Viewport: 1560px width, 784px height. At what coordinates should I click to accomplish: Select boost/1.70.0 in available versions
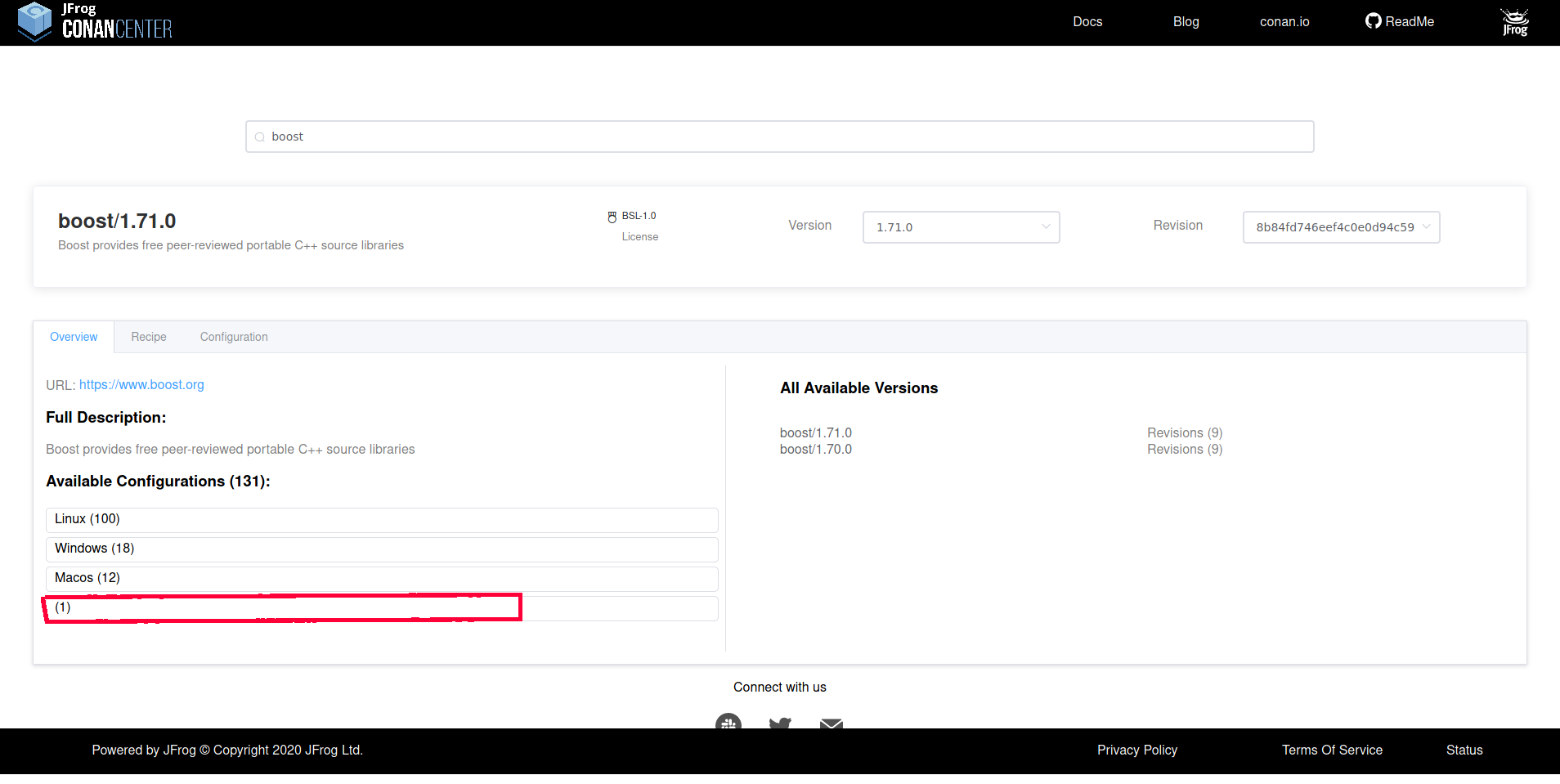coord(816,450)
